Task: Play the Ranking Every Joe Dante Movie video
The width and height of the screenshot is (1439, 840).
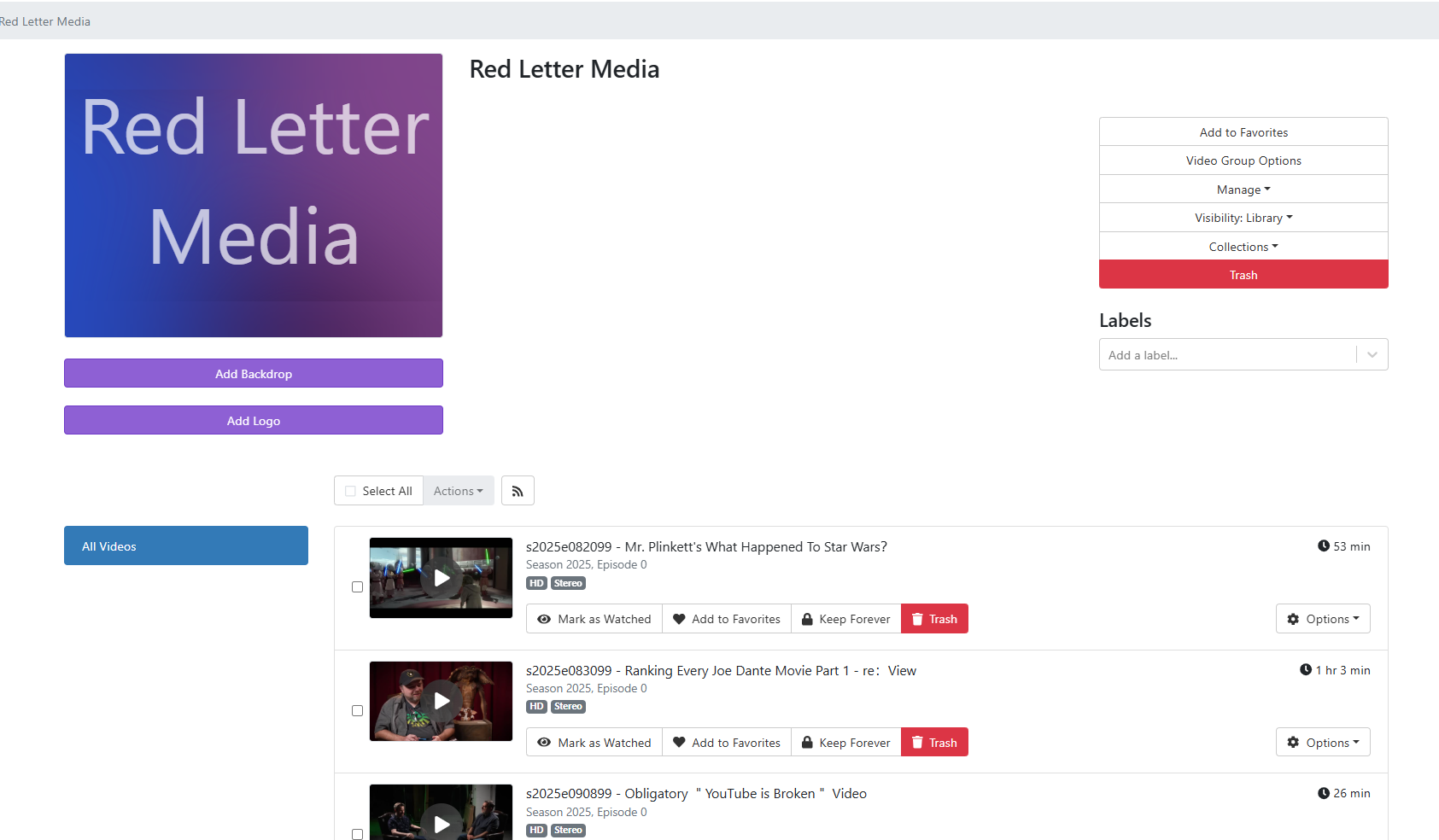Action: click(441, 701)
